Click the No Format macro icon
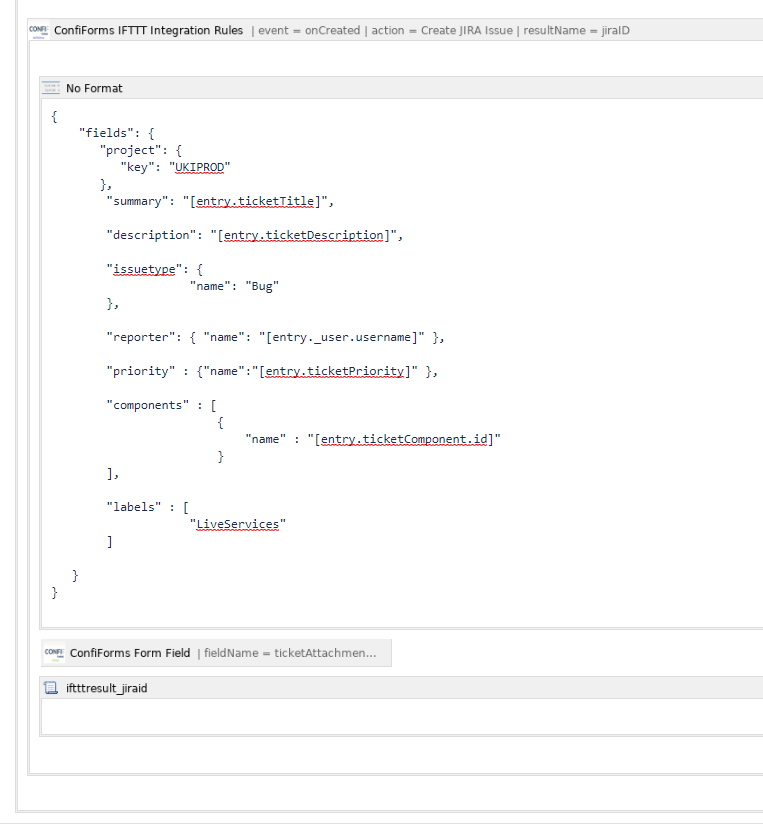 (x=51, y=88)
